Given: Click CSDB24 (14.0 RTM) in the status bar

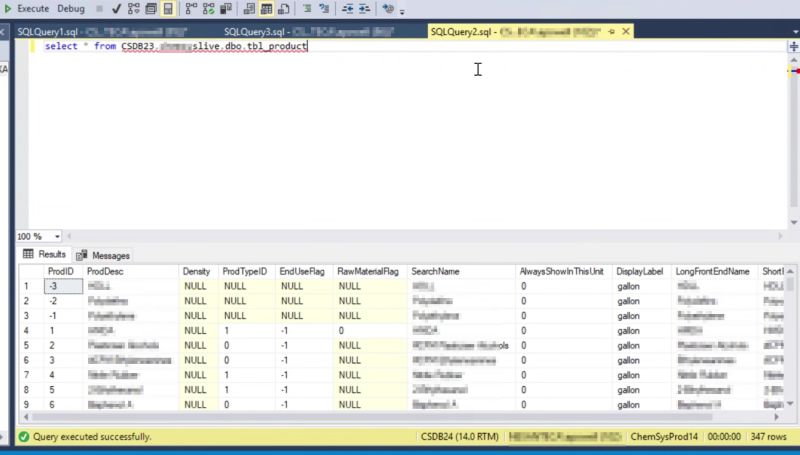Looking at the screenshot, I should pos(459,437).
